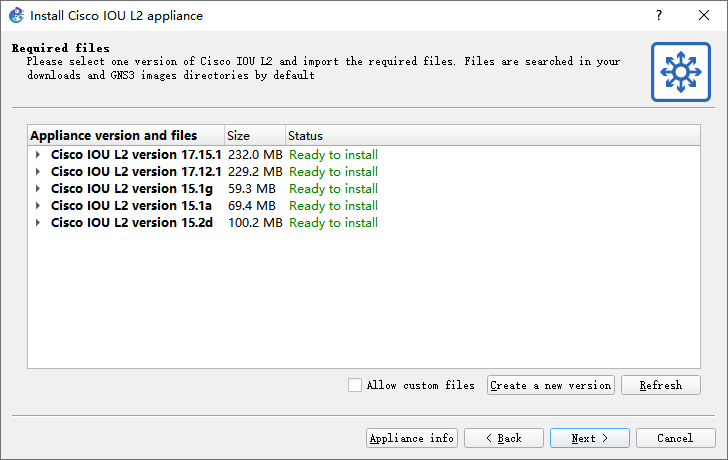Image resolution: width=728 pixels, height=460 pixels.
Task: Expand Cisco IOU L2 version 15.1g
Action: click(38, 188)
